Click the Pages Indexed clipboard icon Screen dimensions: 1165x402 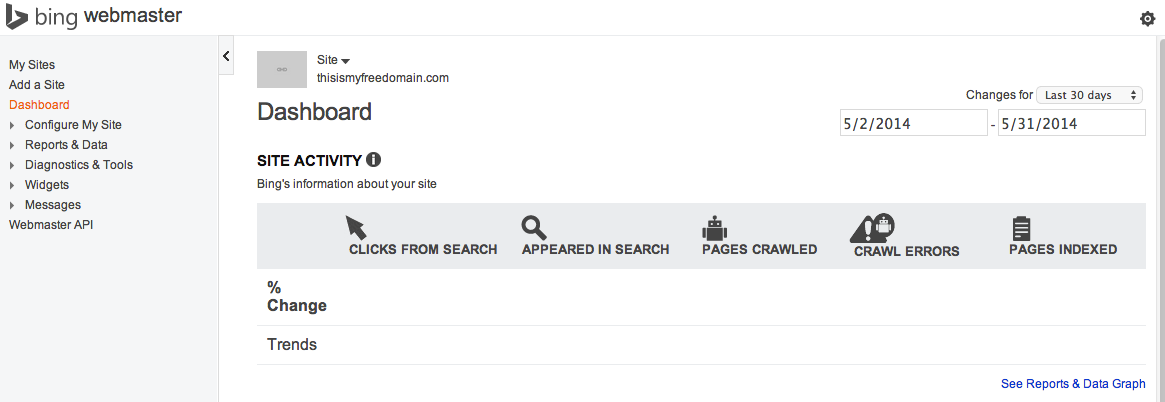click(1021, 228)
